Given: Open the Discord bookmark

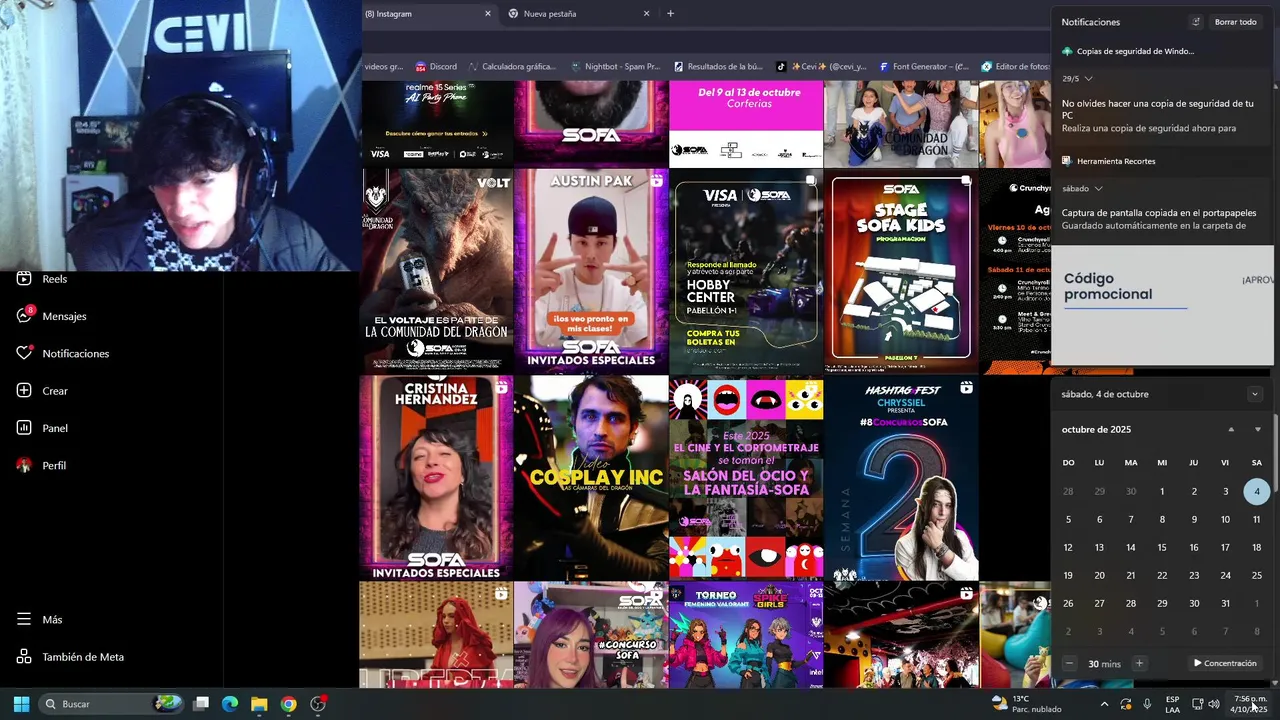Looking at the screenshot, I should point(436,67).
